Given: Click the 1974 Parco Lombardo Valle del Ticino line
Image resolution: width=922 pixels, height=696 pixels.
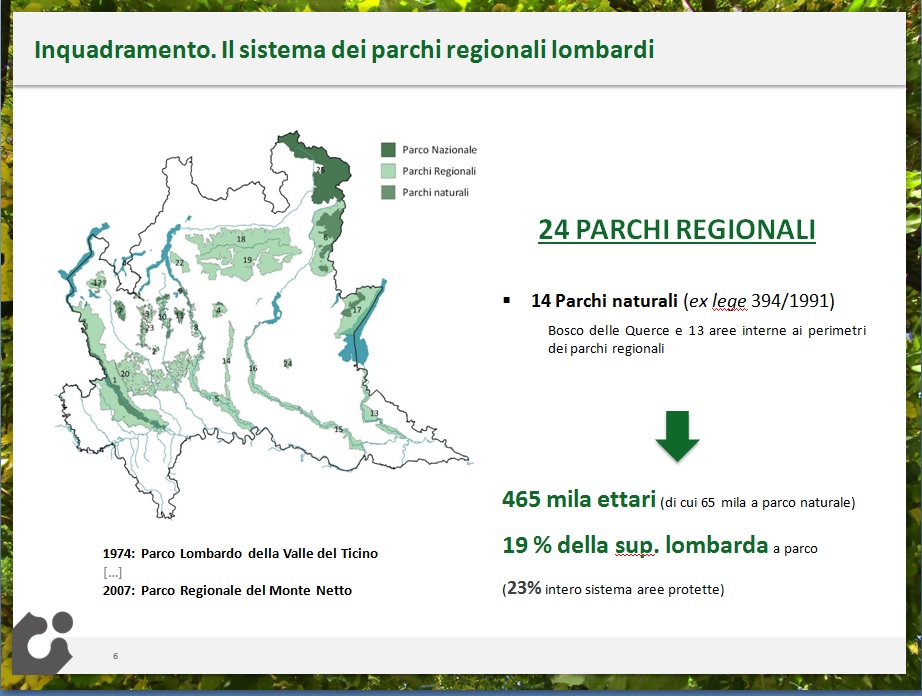Looking at the screenshot, I should 240,553.
